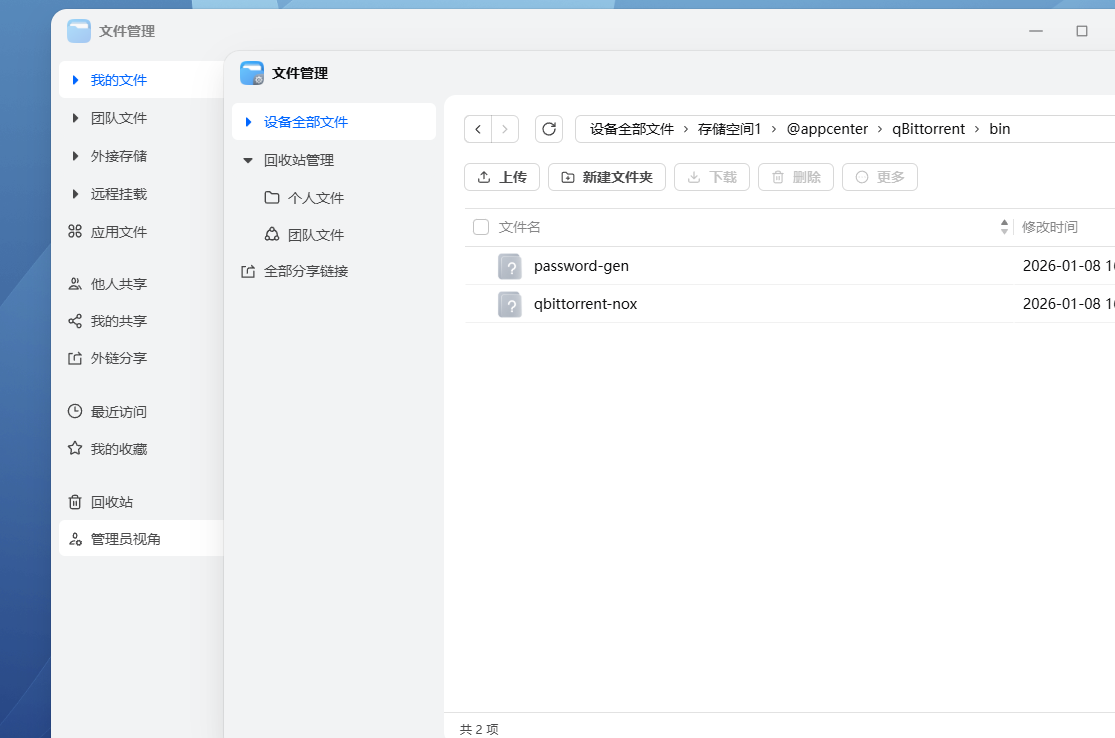Image resolution: width=1115 pixels, height=738 pixels.
Task: Refresh the current folder view
Action: point(548,128)
